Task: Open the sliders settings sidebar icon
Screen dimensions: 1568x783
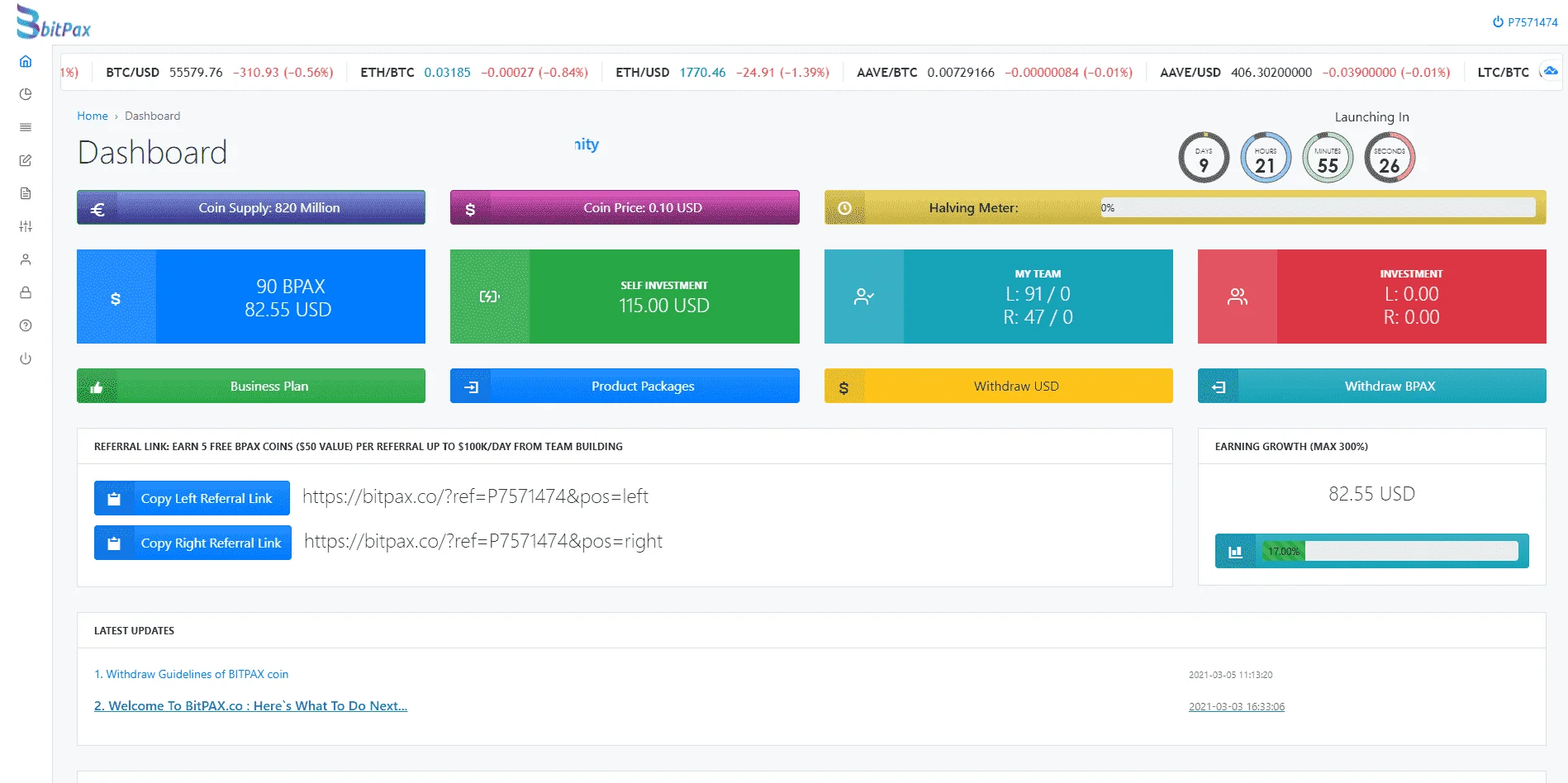Action: (26, 226)
